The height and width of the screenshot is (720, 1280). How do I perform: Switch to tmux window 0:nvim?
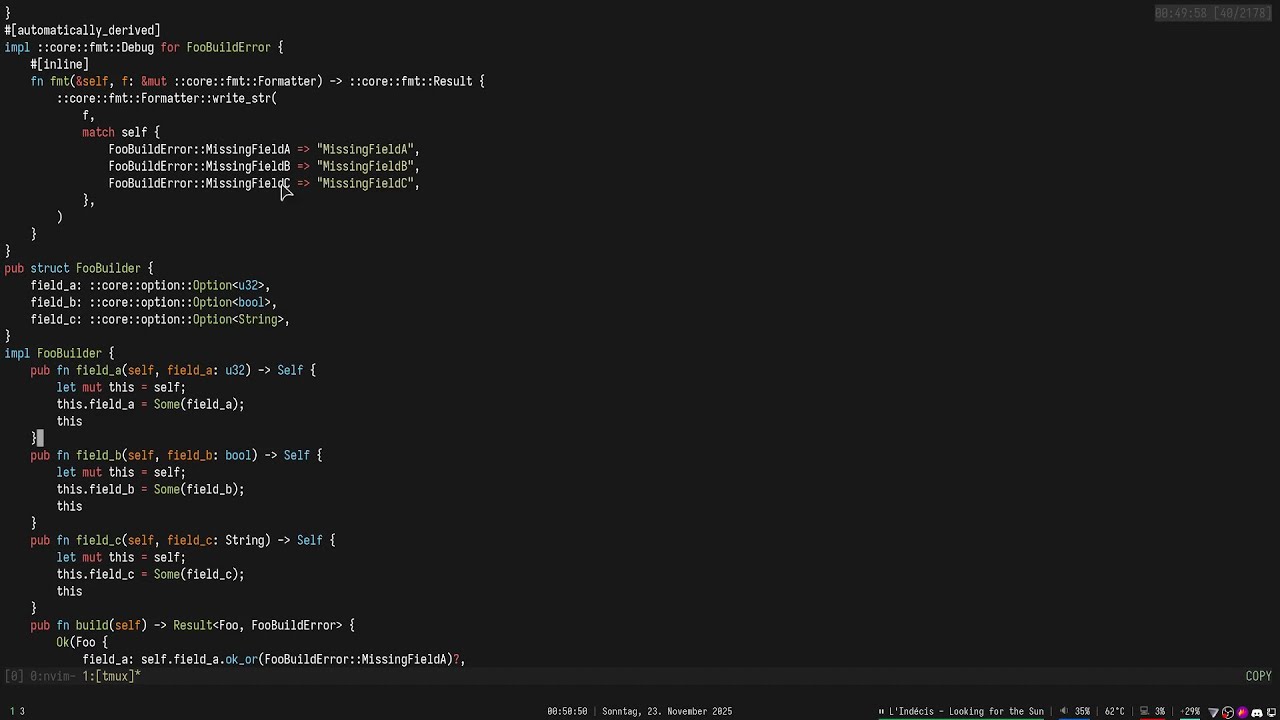coord(52,677)
